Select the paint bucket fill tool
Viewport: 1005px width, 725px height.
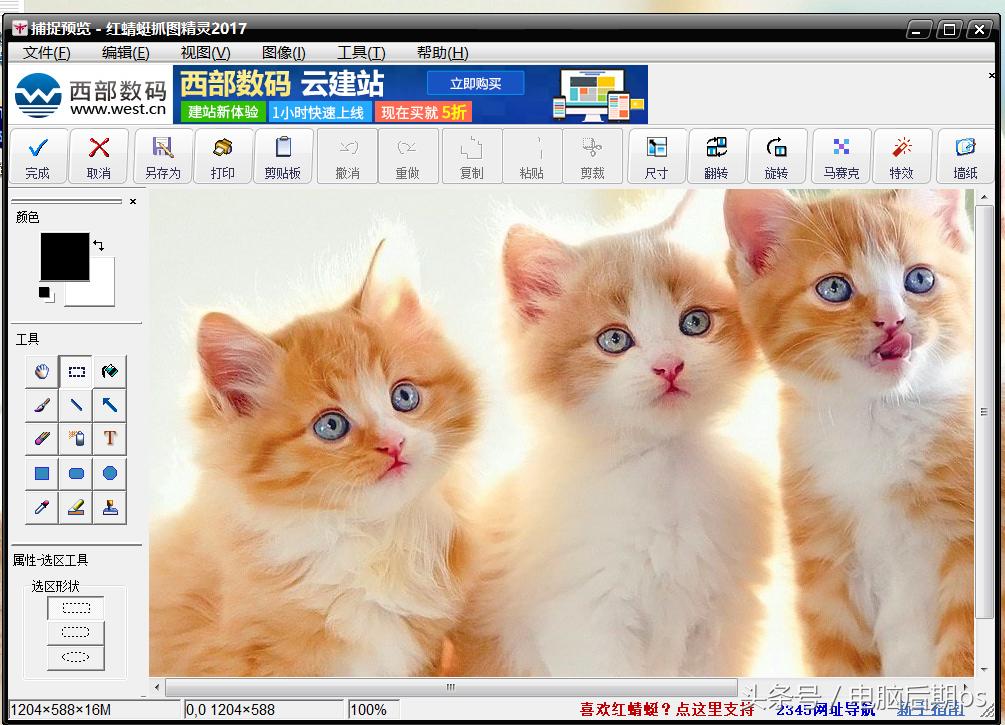(x=109, y=371)
